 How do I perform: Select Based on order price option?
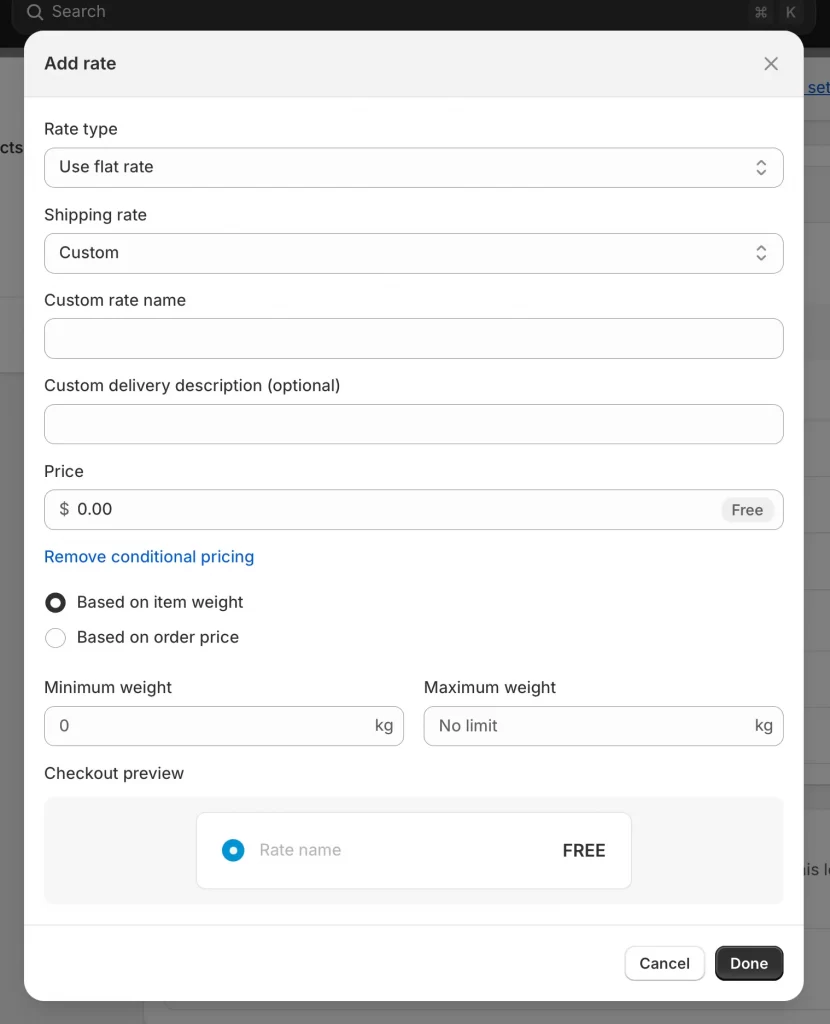coord(56,638)
